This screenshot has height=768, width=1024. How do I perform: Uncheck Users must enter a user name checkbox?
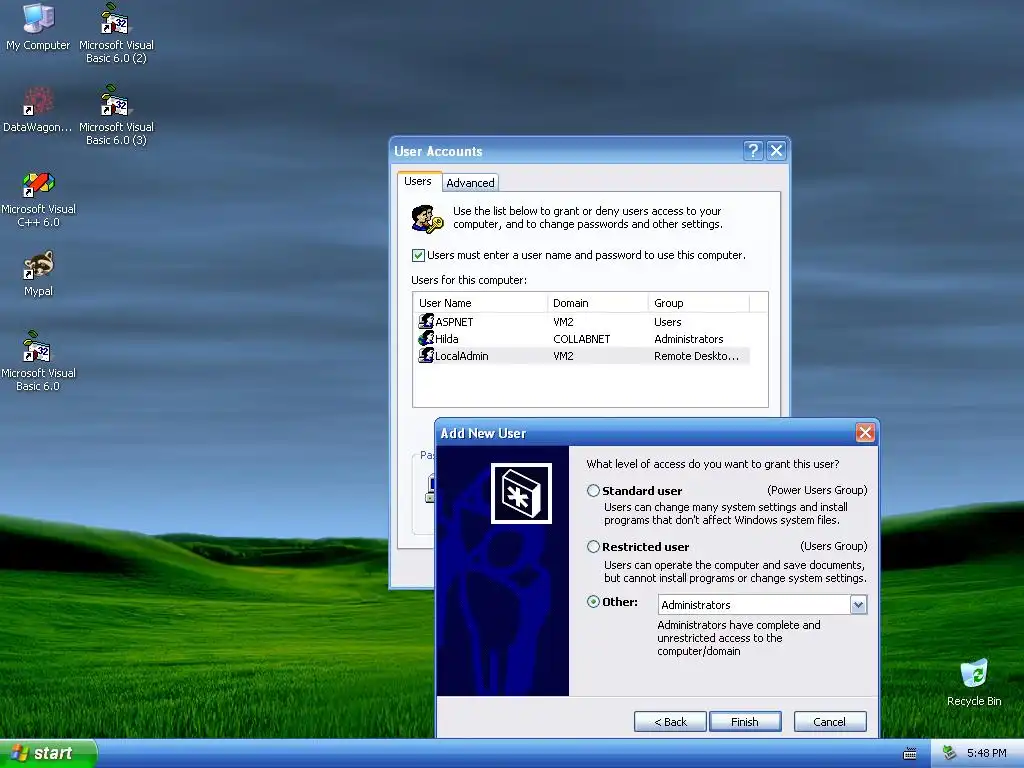coord(419,255)
